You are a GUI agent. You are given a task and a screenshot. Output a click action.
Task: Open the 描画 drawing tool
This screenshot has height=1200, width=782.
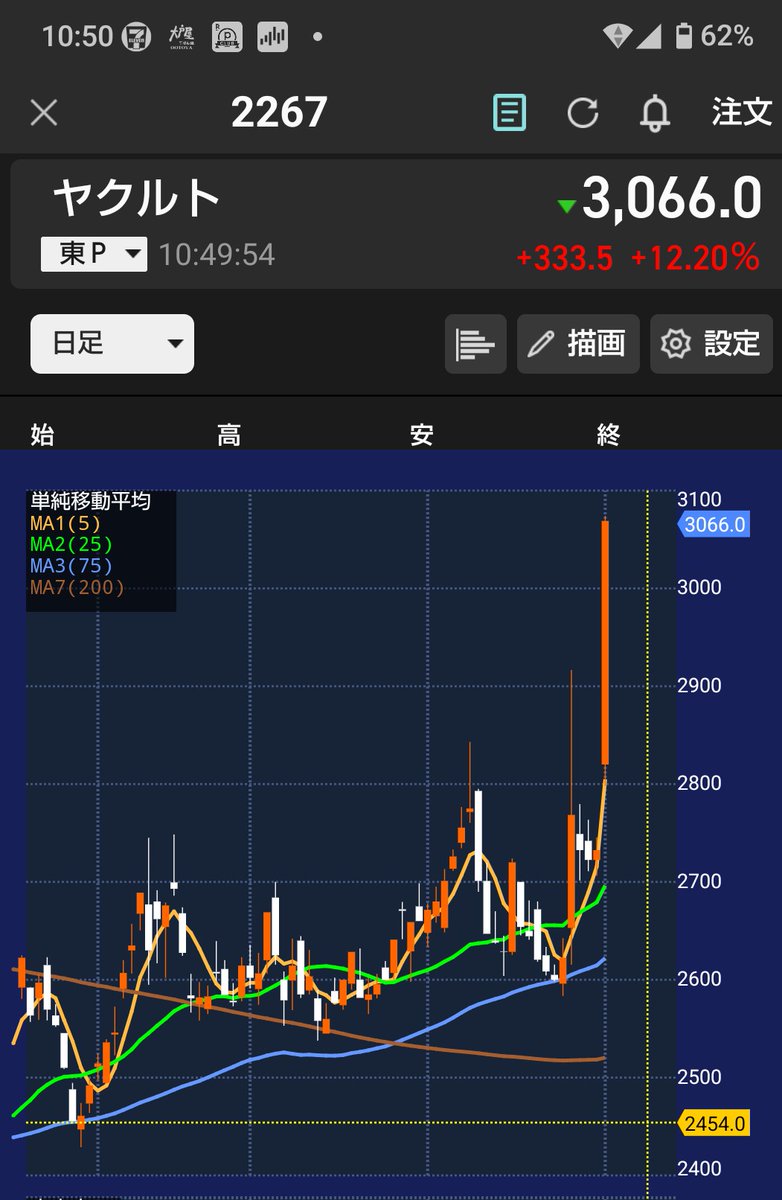[x=578, y=344]
